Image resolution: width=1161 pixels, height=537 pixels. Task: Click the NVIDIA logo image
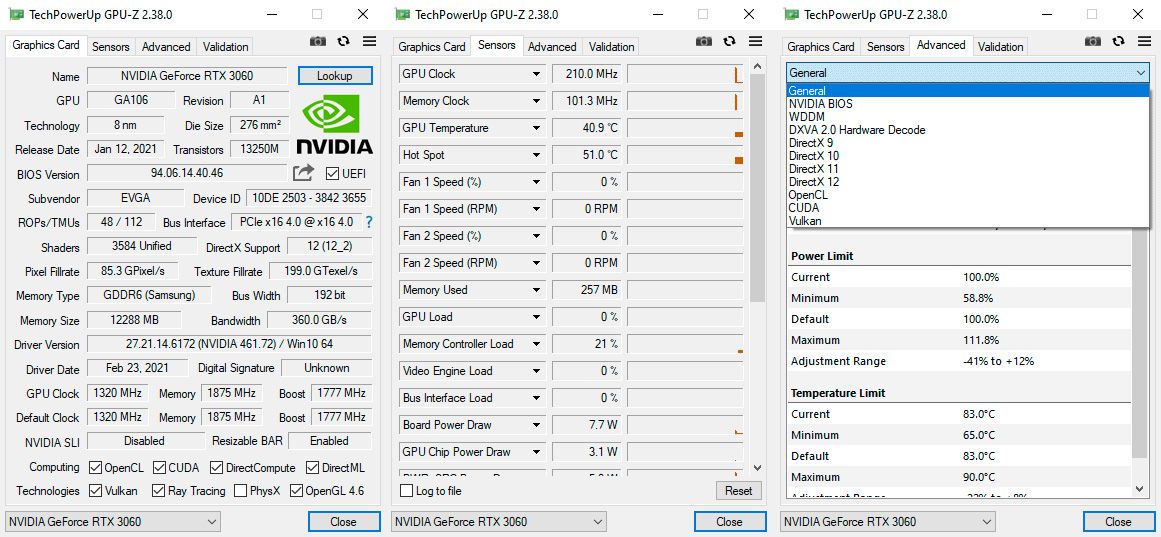[335, 123]
